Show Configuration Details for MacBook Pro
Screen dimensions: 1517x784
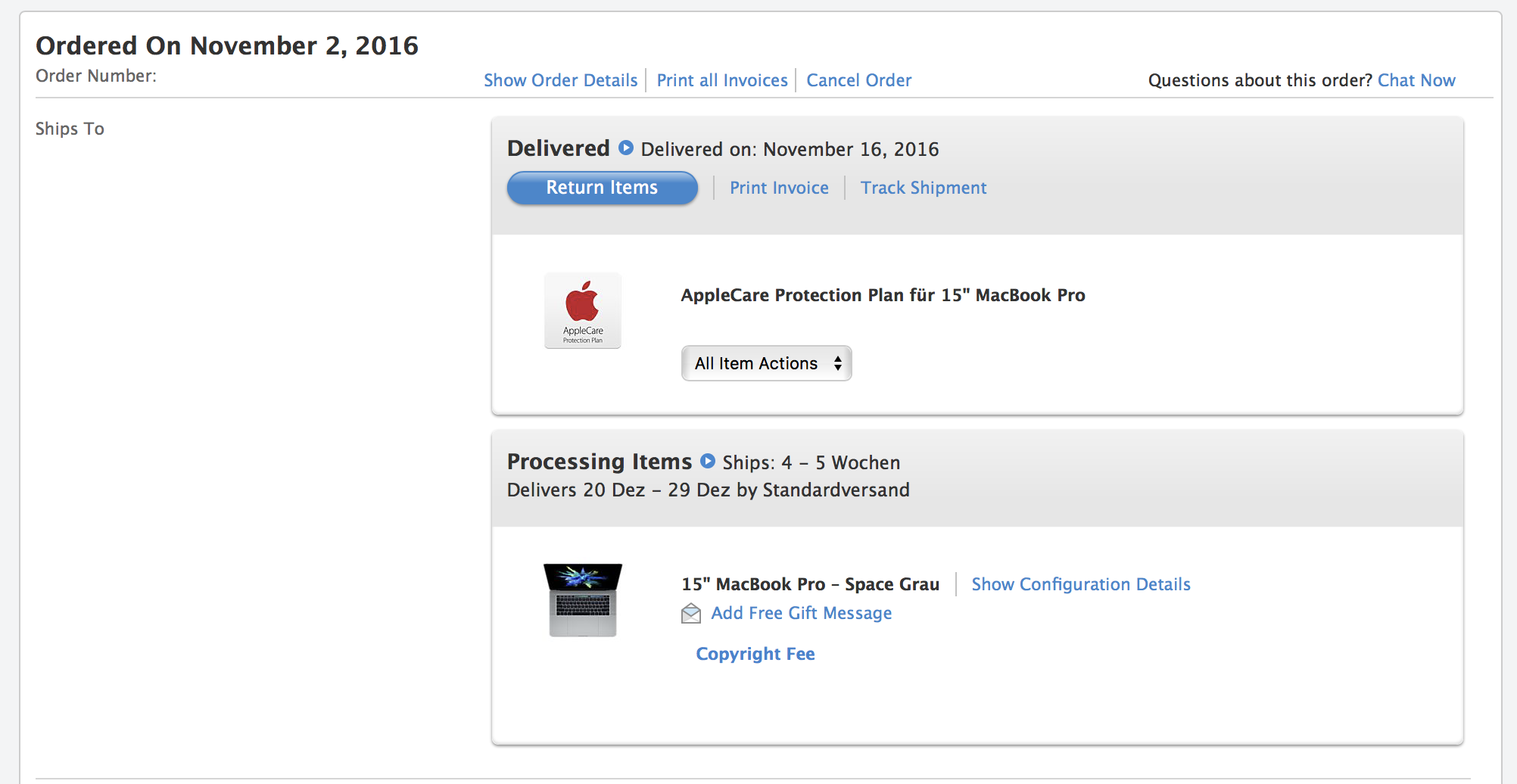1081,584
